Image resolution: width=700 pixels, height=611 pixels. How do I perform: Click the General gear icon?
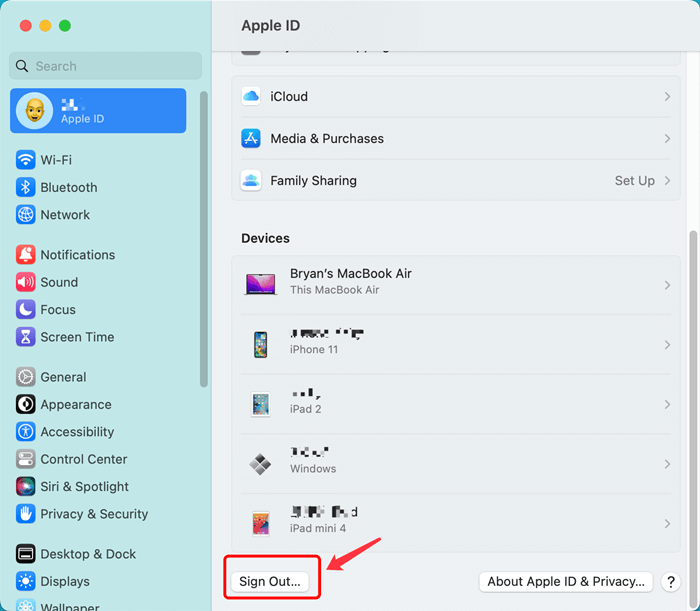(x=25, y=377)
